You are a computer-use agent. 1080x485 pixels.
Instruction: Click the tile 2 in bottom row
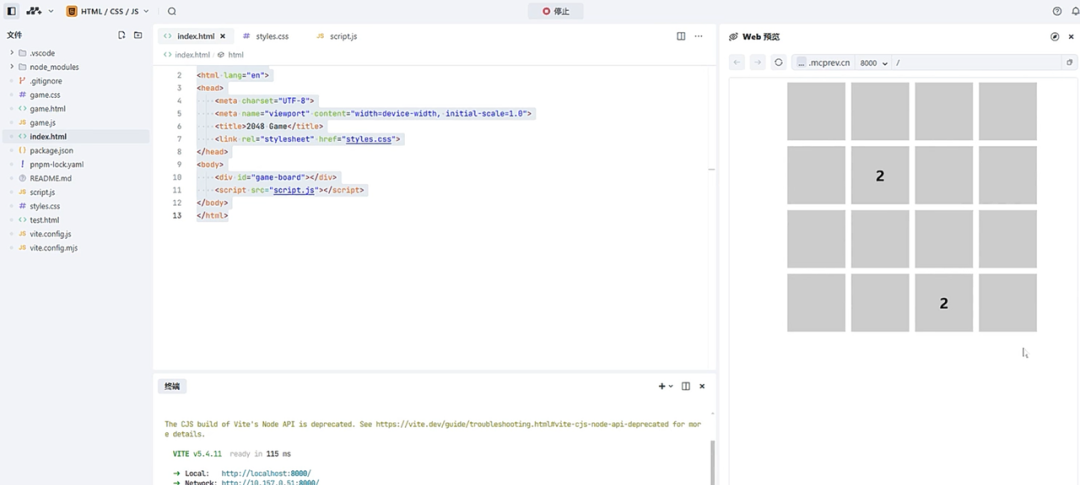pyautogui.click(x=944, y=303)
